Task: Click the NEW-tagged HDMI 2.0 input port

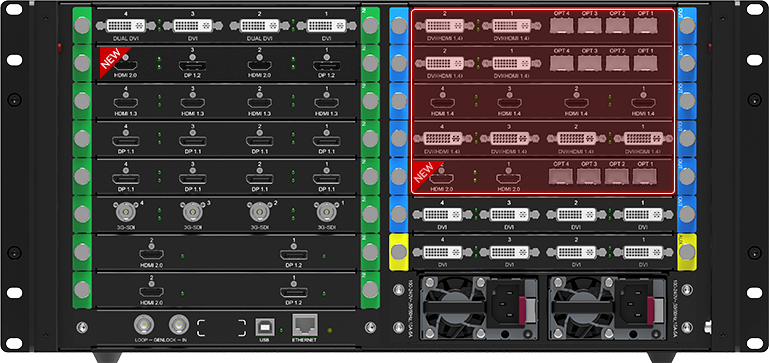Action: 126,66
